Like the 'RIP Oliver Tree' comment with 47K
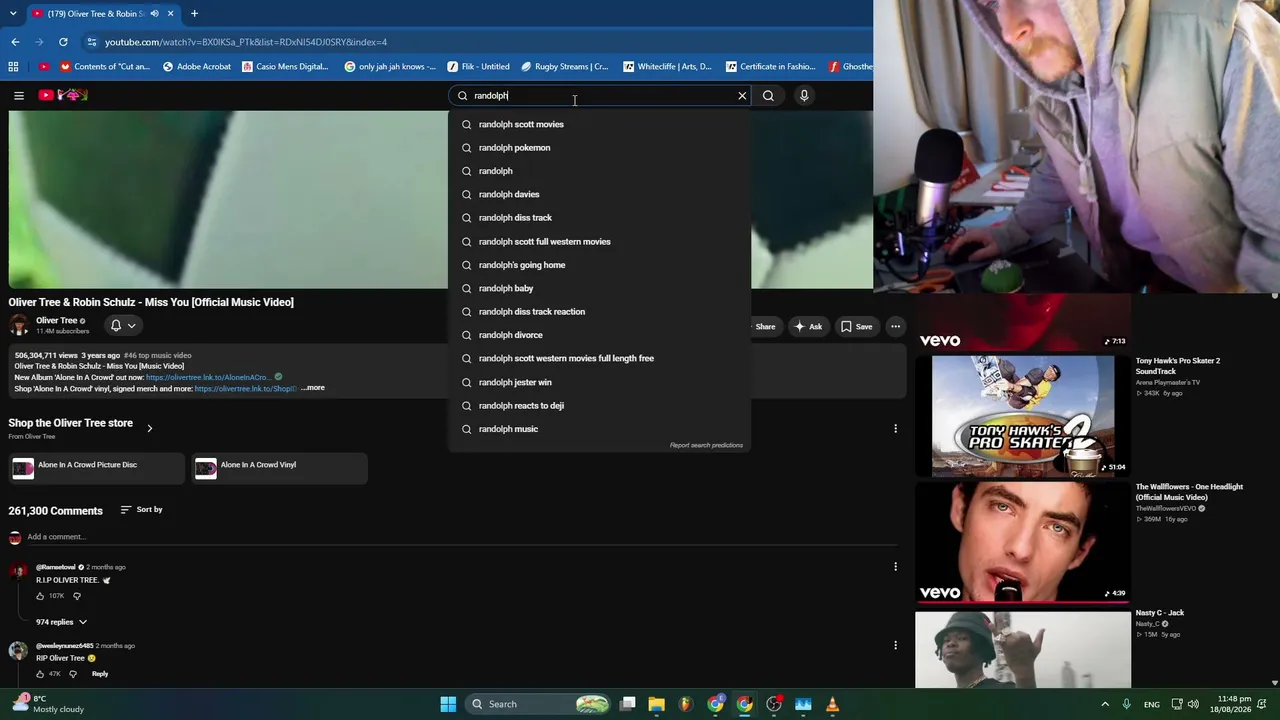 coord(40,674)
